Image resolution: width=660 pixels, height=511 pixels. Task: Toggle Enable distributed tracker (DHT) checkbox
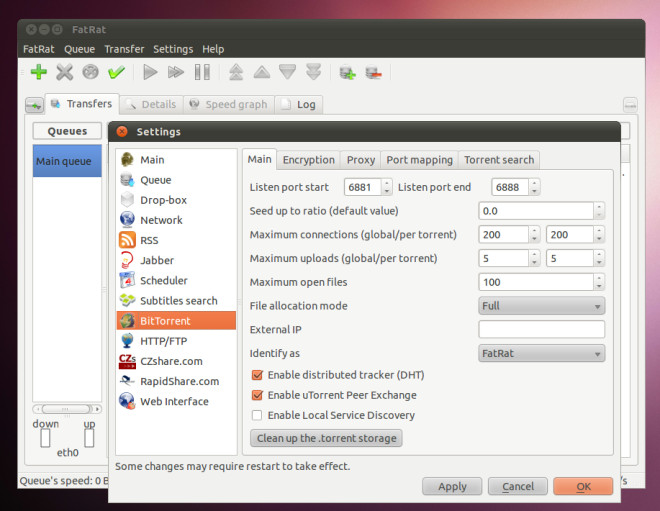coord(257,375)
